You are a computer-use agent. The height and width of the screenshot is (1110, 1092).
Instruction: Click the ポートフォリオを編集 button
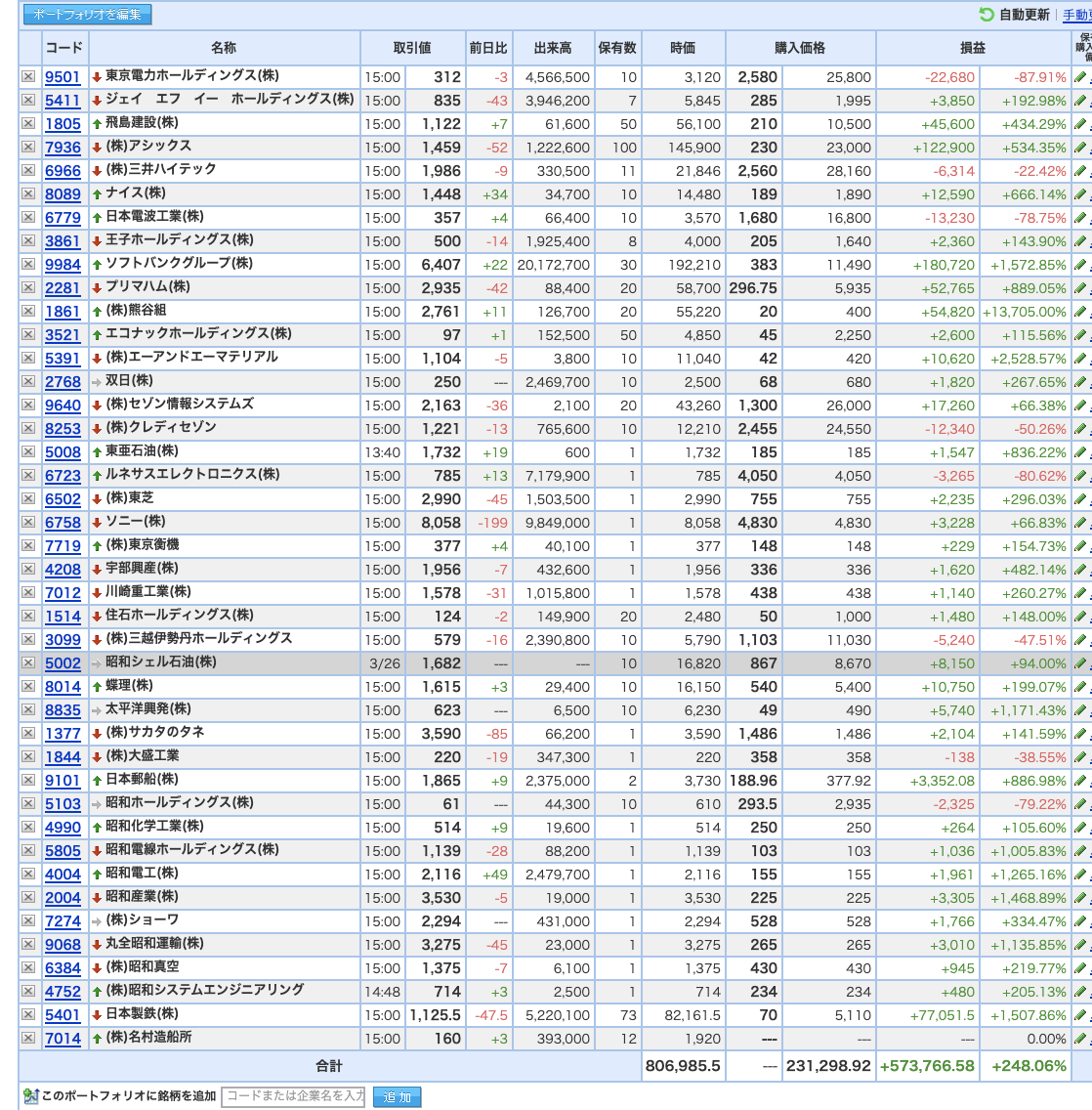click(87, 14)
